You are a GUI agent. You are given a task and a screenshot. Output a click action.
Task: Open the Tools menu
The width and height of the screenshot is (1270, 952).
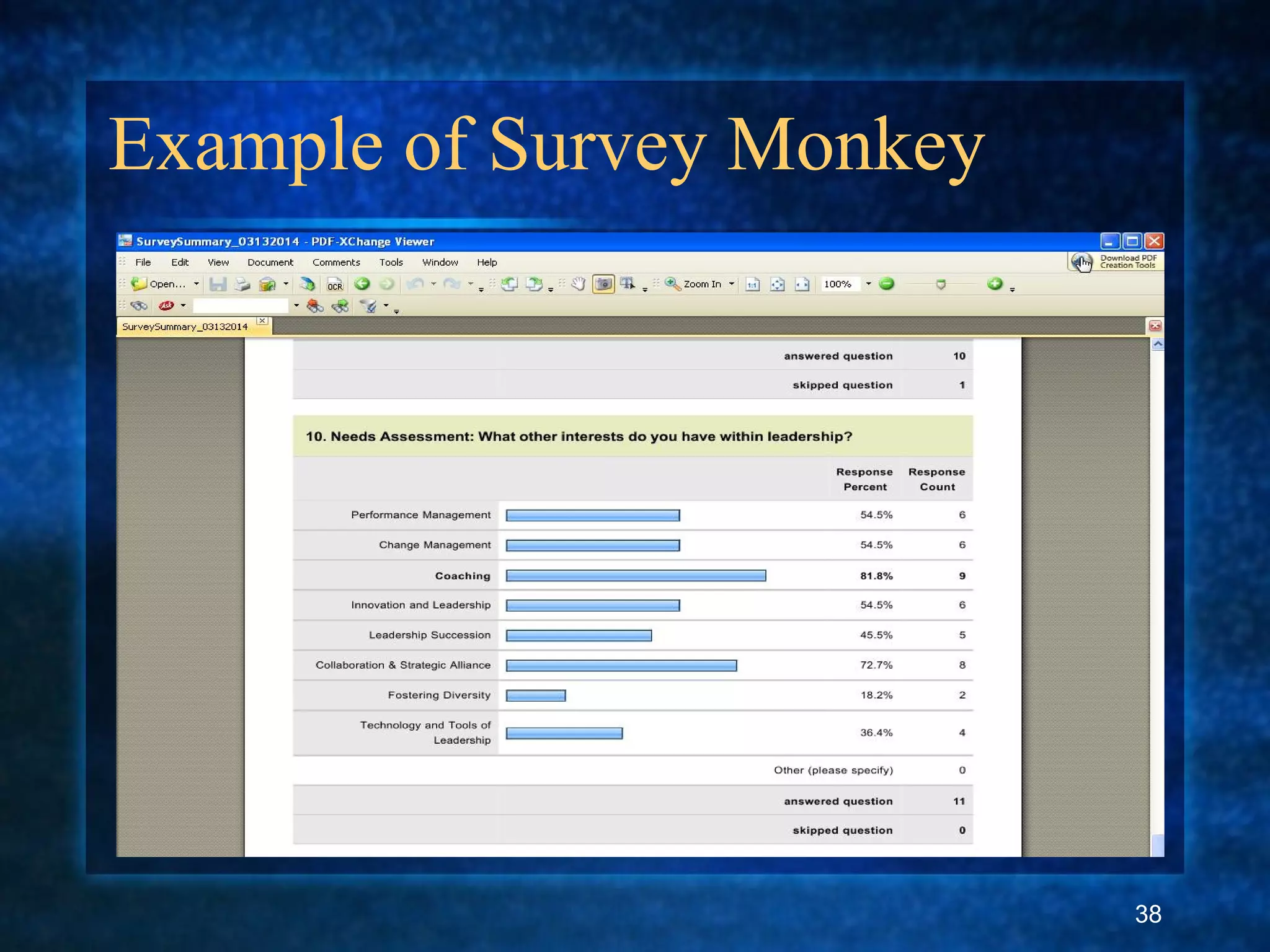pos(391,262)
